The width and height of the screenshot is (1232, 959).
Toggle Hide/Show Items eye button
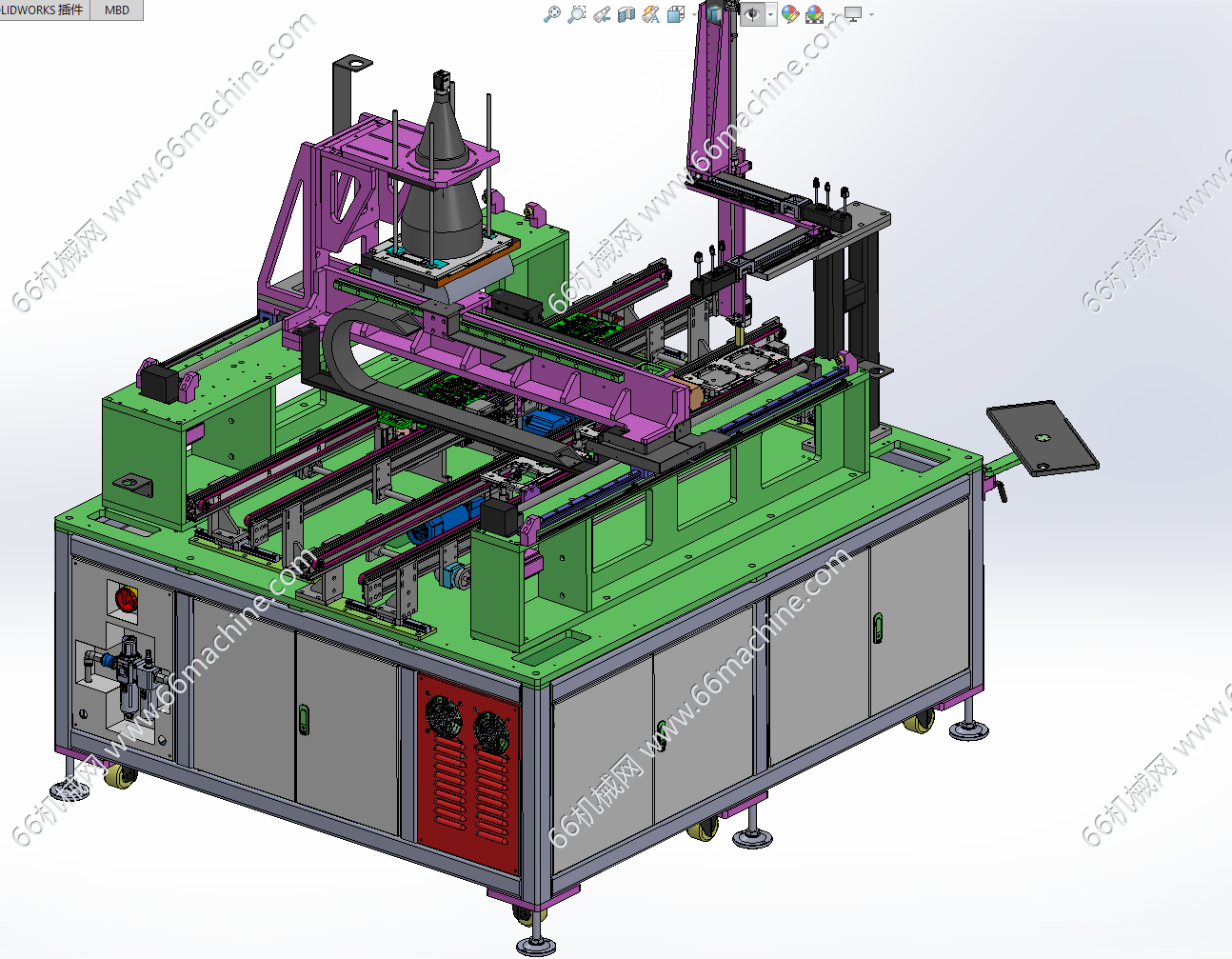coord(752,14)
